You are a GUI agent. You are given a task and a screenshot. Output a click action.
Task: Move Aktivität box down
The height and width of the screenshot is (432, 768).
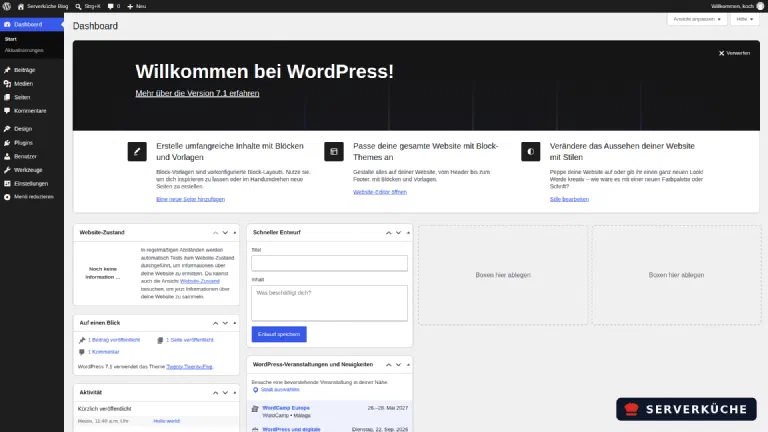click(x=225, y=393)
